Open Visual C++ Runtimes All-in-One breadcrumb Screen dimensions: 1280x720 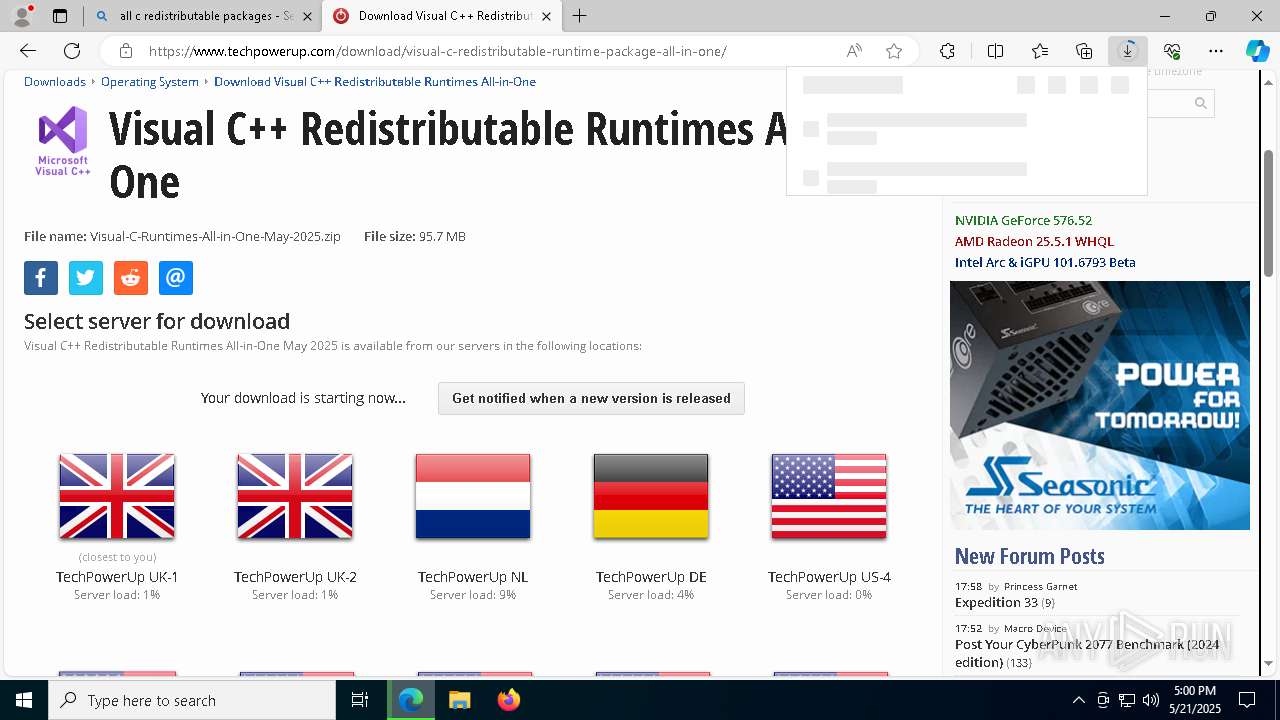pos(375,81)
